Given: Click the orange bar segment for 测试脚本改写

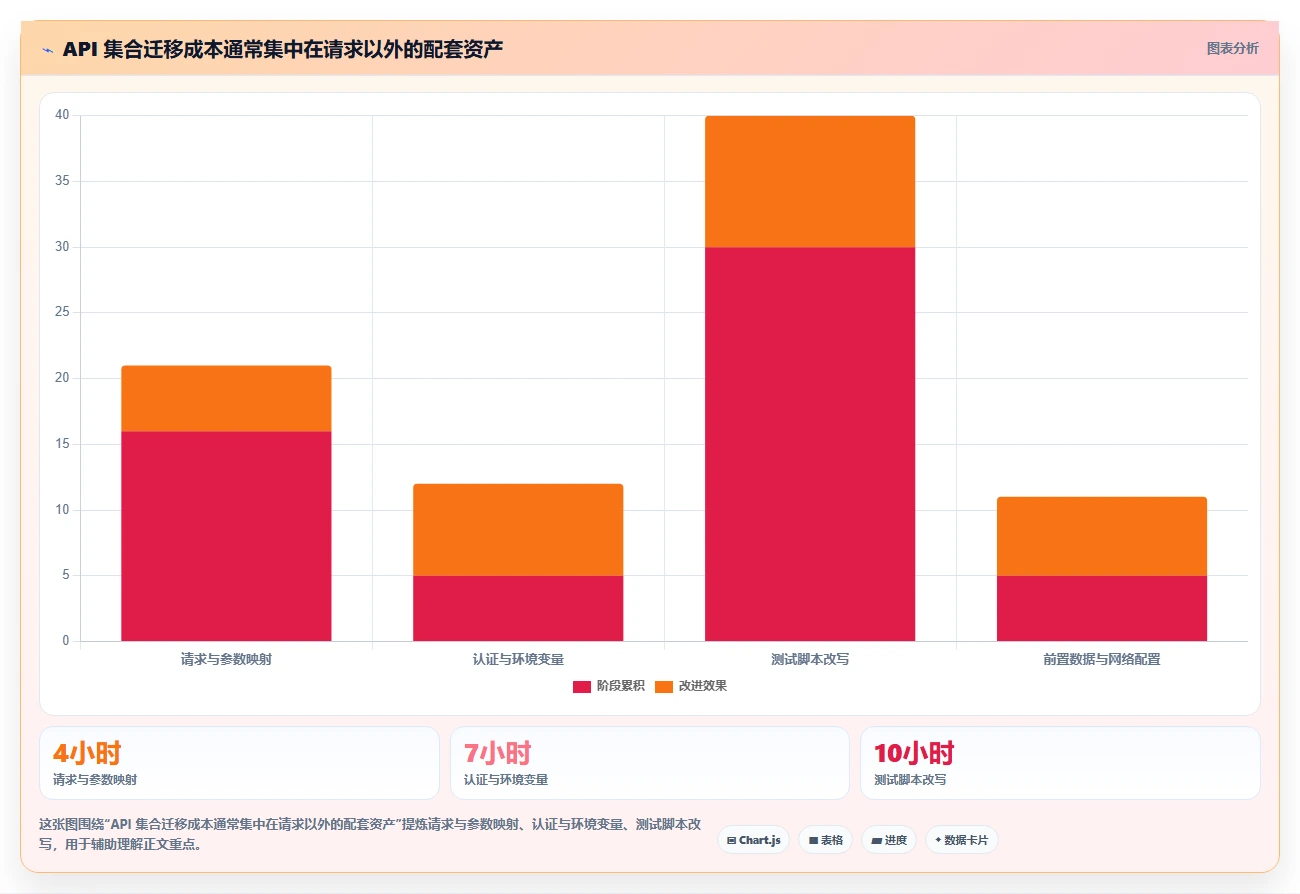Looking at the screenshot, I should point(810,181).
